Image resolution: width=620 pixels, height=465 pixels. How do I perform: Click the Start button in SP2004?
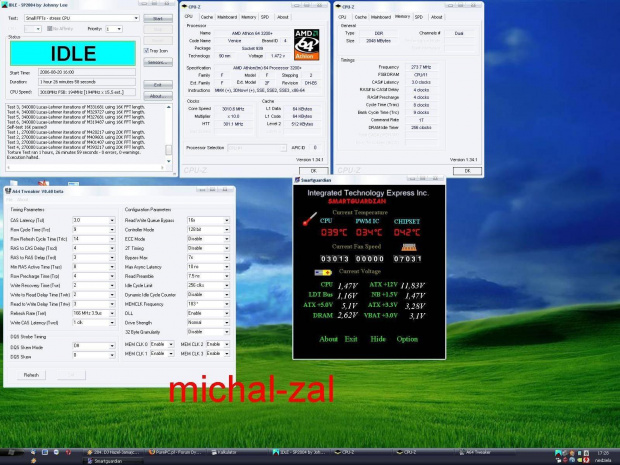point(158,18)
